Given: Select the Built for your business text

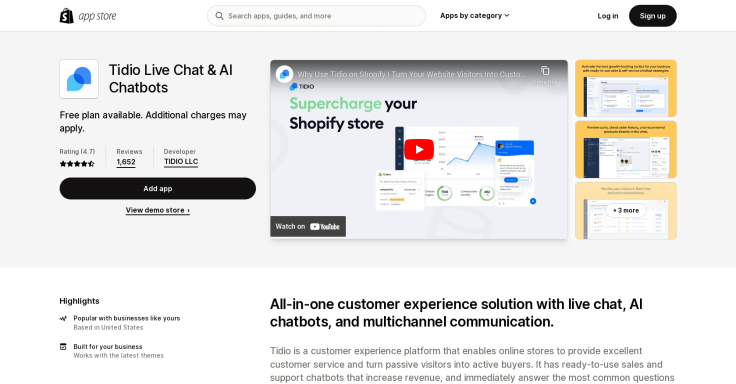Looking at the screenshot, I should (x=107, y=346).
